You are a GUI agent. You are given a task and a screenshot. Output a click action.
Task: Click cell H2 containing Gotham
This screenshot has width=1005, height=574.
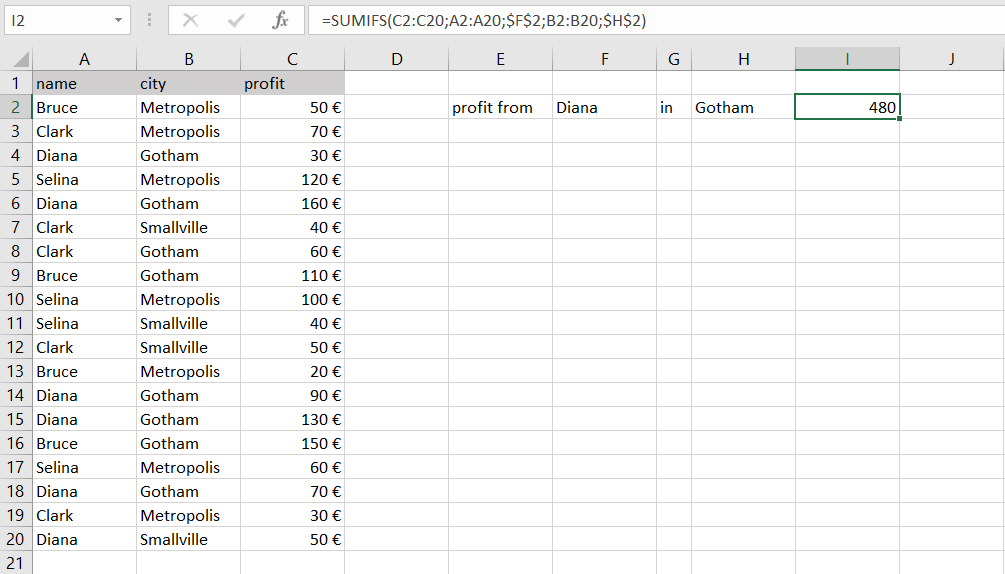(743, 107)
